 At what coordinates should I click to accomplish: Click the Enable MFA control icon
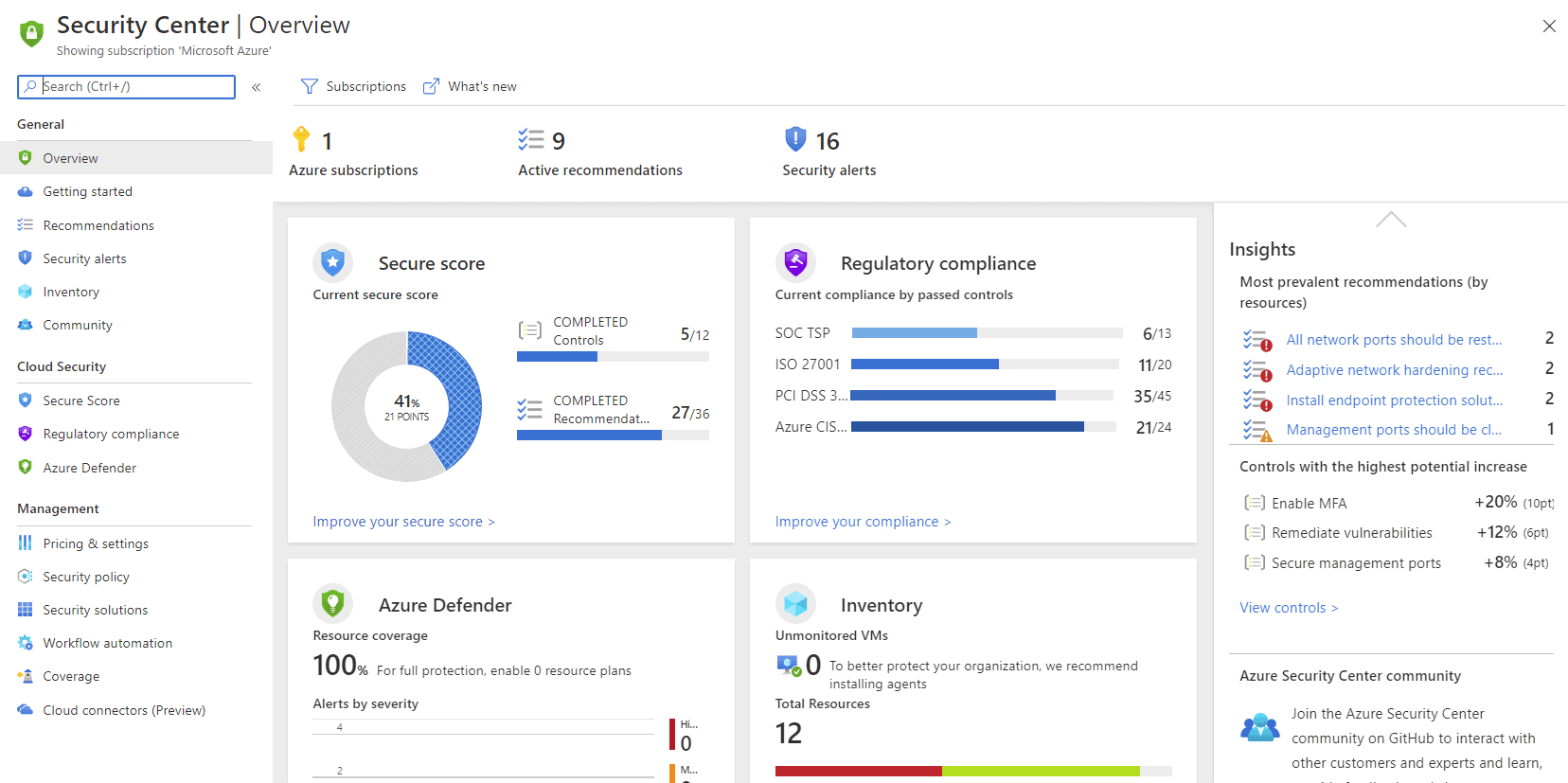click(1255, 503)
